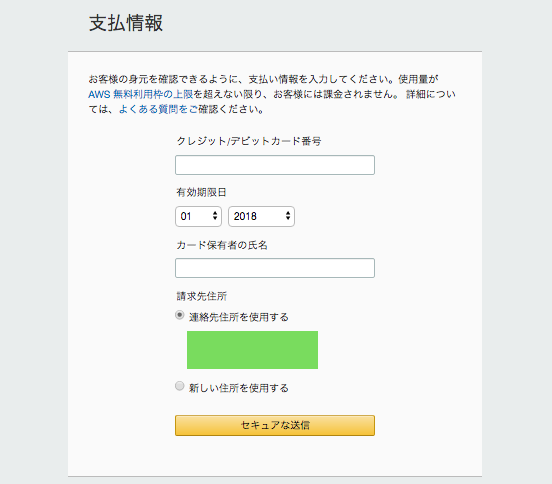Click the クレジット/デビットカード番号 label
The height and width of the screenshot is (484, 552).
[x=249, y=141]
